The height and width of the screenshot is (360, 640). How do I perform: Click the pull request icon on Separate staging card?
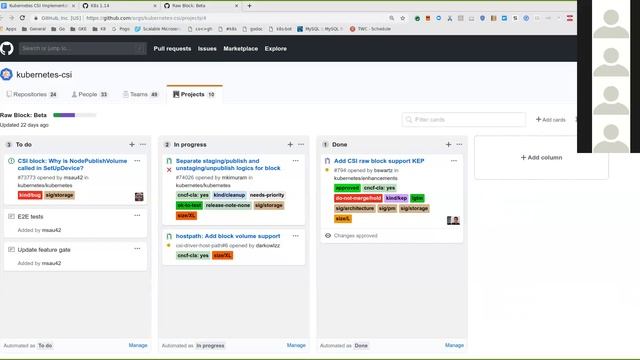click(x=169, y=161)
